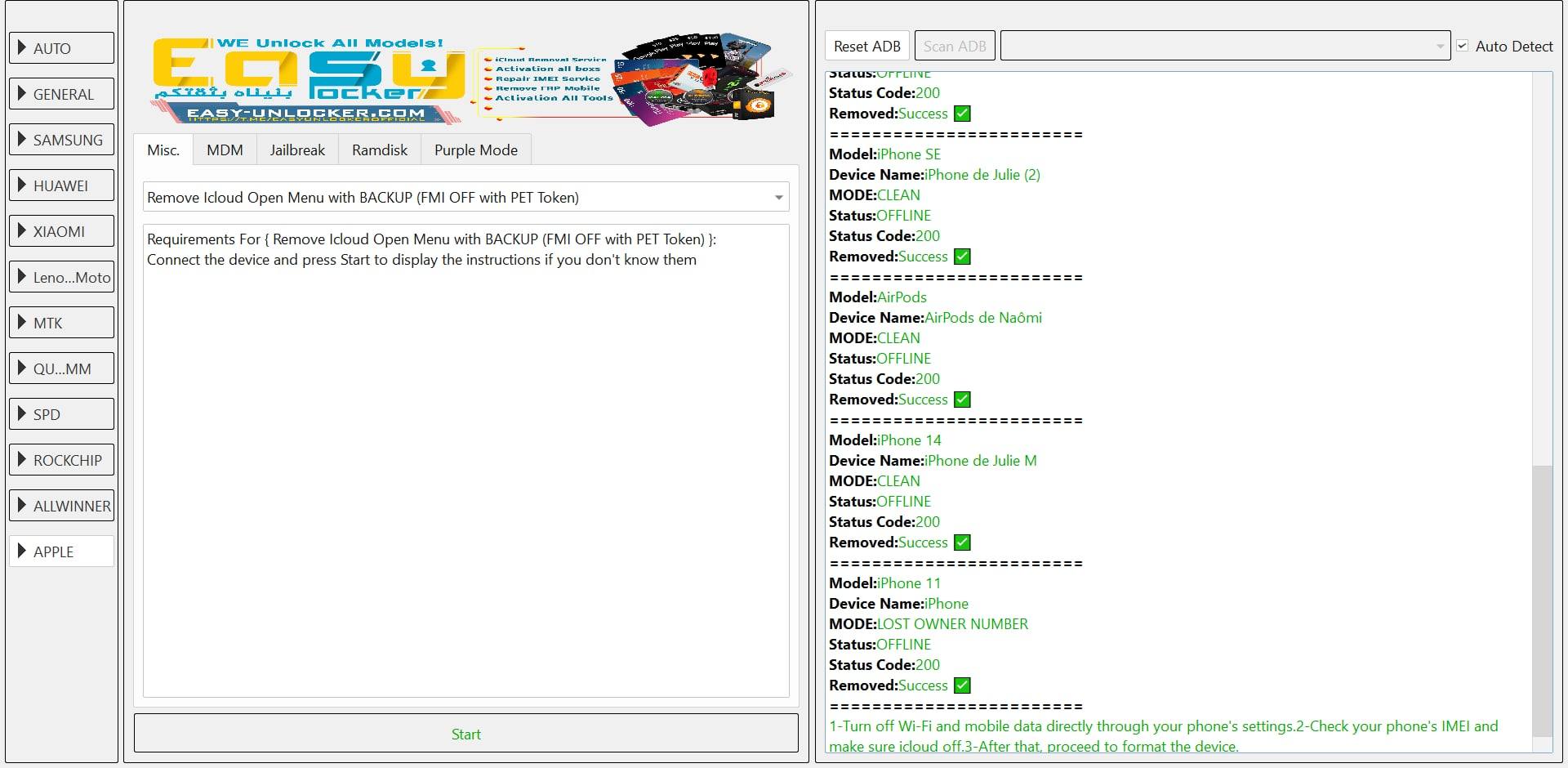Click 'Device Name:iPhone de Julie M' line
Image resolution: width=1568 pixels, height=768 pixels.
coord(933,461)
